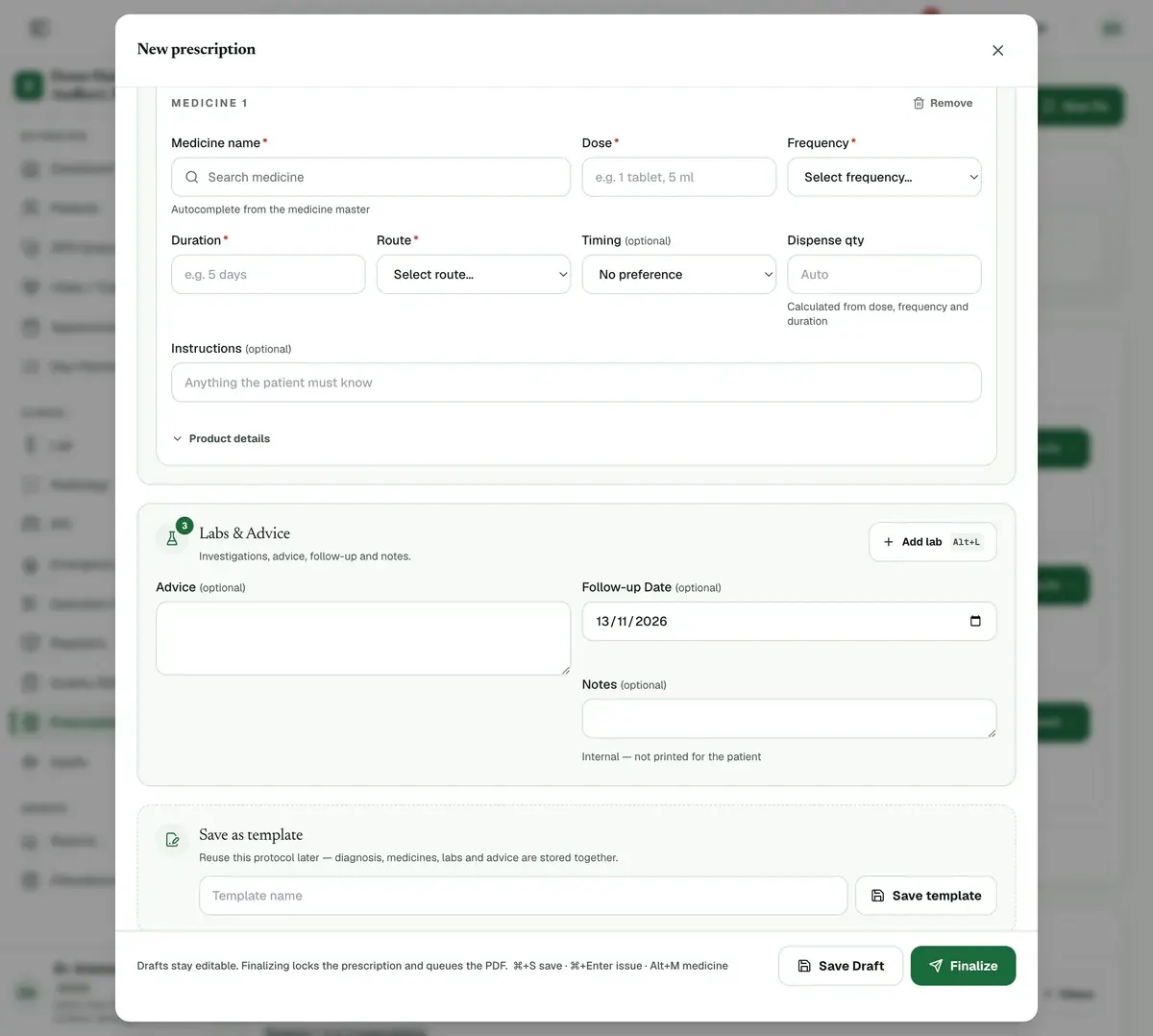This screenshot has height=1036, width=1153.
Task: Open the Select route dropdown
Action: (474, 274)
